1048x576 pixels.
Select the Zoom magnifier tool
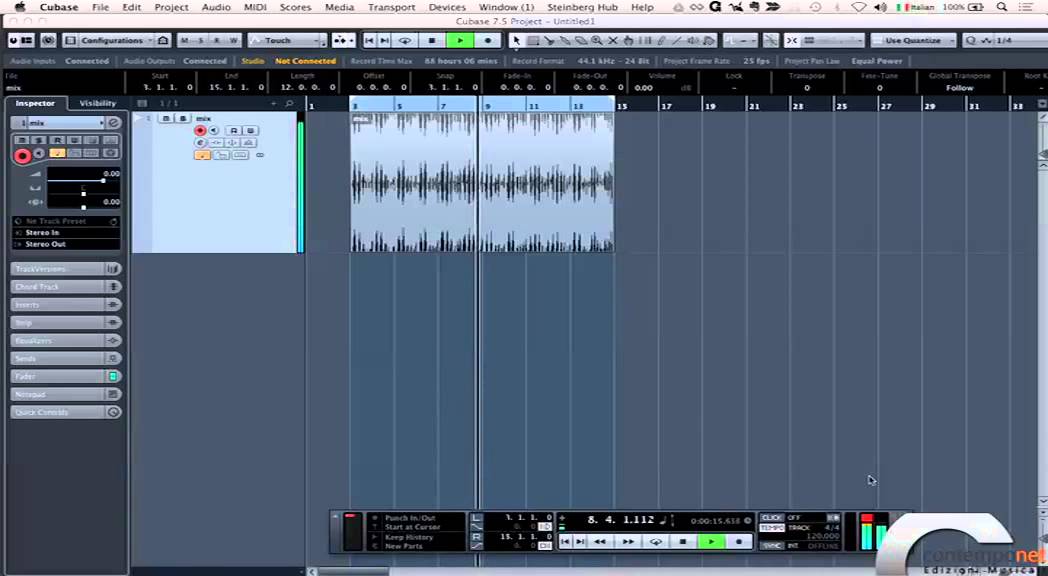coord(596,41)
